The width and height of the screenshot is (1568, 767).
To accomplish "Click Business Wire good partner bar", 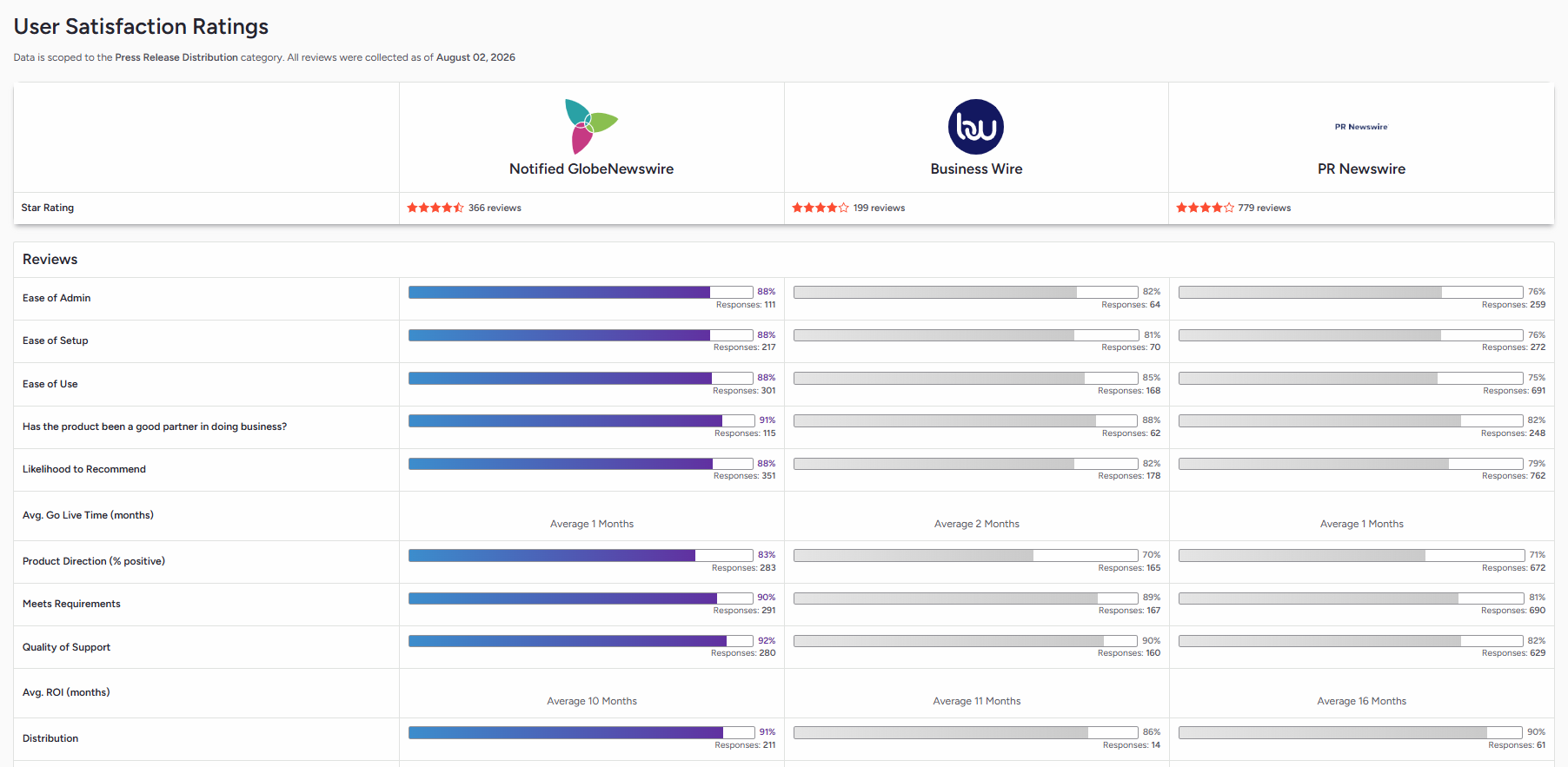I will click(x=966, y=420).
